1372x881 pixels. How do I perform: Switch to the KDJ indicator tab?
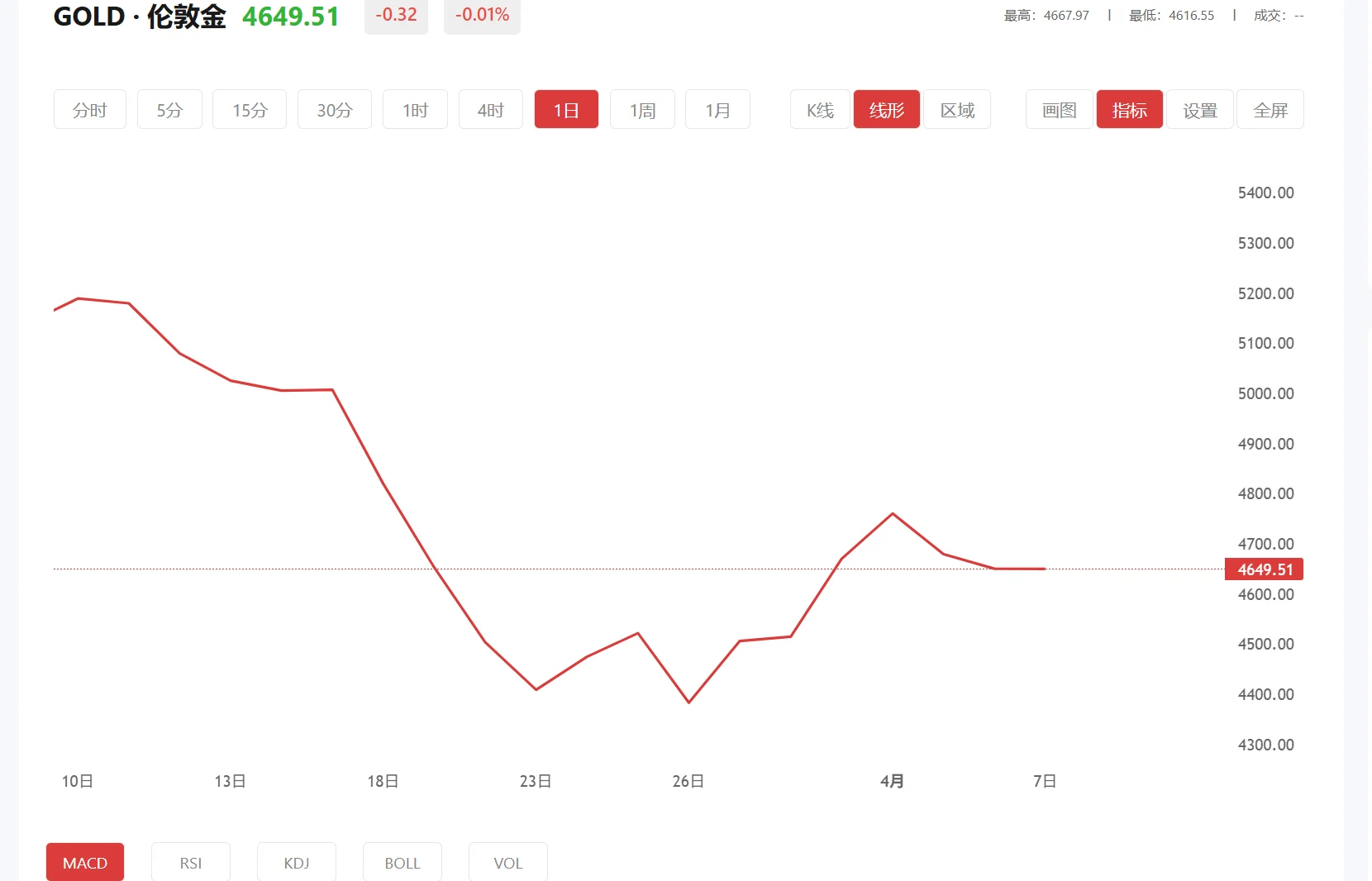point(296,862)
